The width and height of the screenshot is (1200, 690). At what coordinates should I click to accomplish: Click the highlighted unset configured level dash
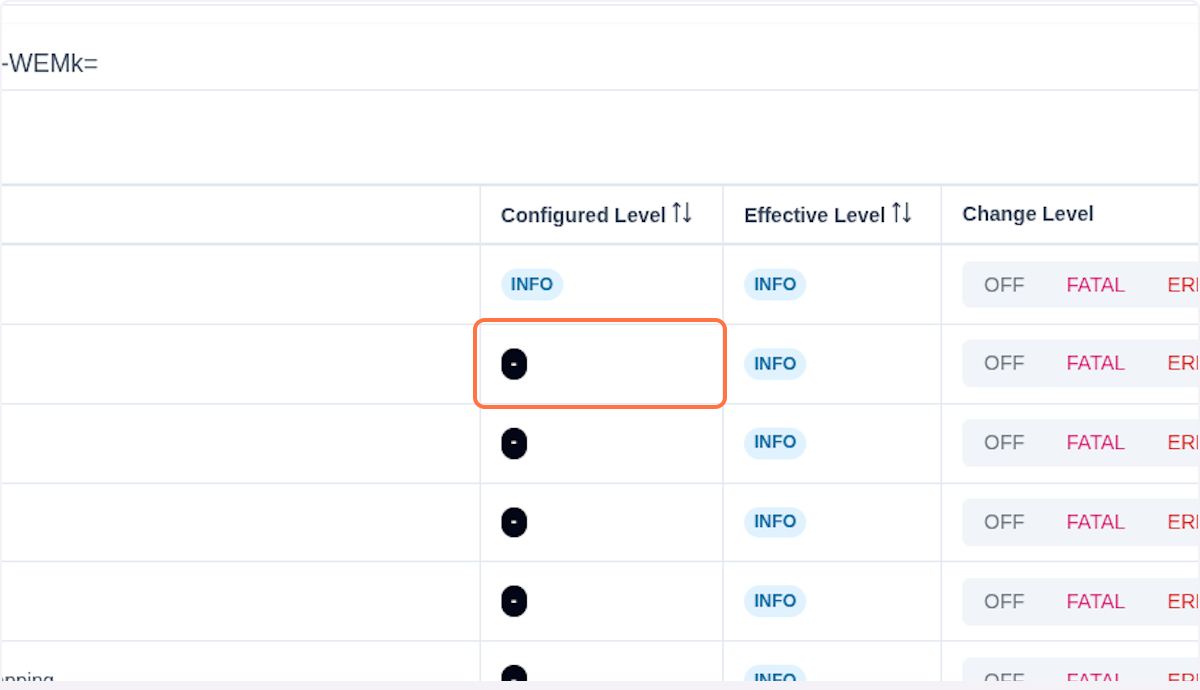[x=514, y=364]
